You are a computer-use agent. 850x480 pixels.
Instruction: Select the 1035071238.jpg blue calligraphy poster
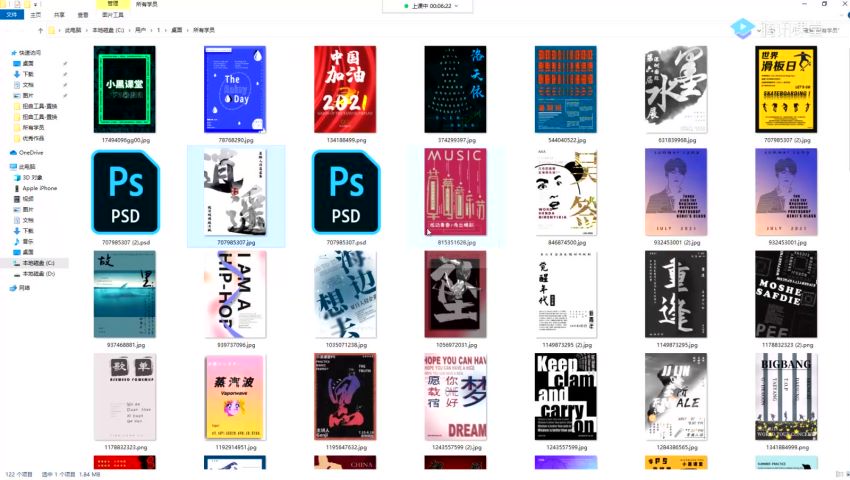click(x=345, y=295)
